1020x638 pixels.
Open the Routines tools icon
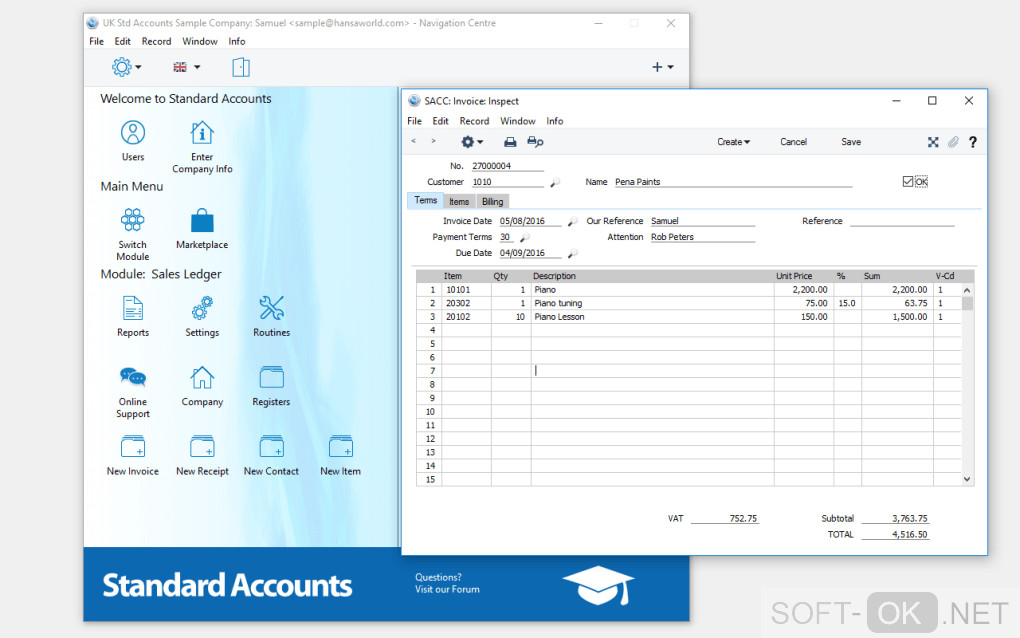coord(271,308)
